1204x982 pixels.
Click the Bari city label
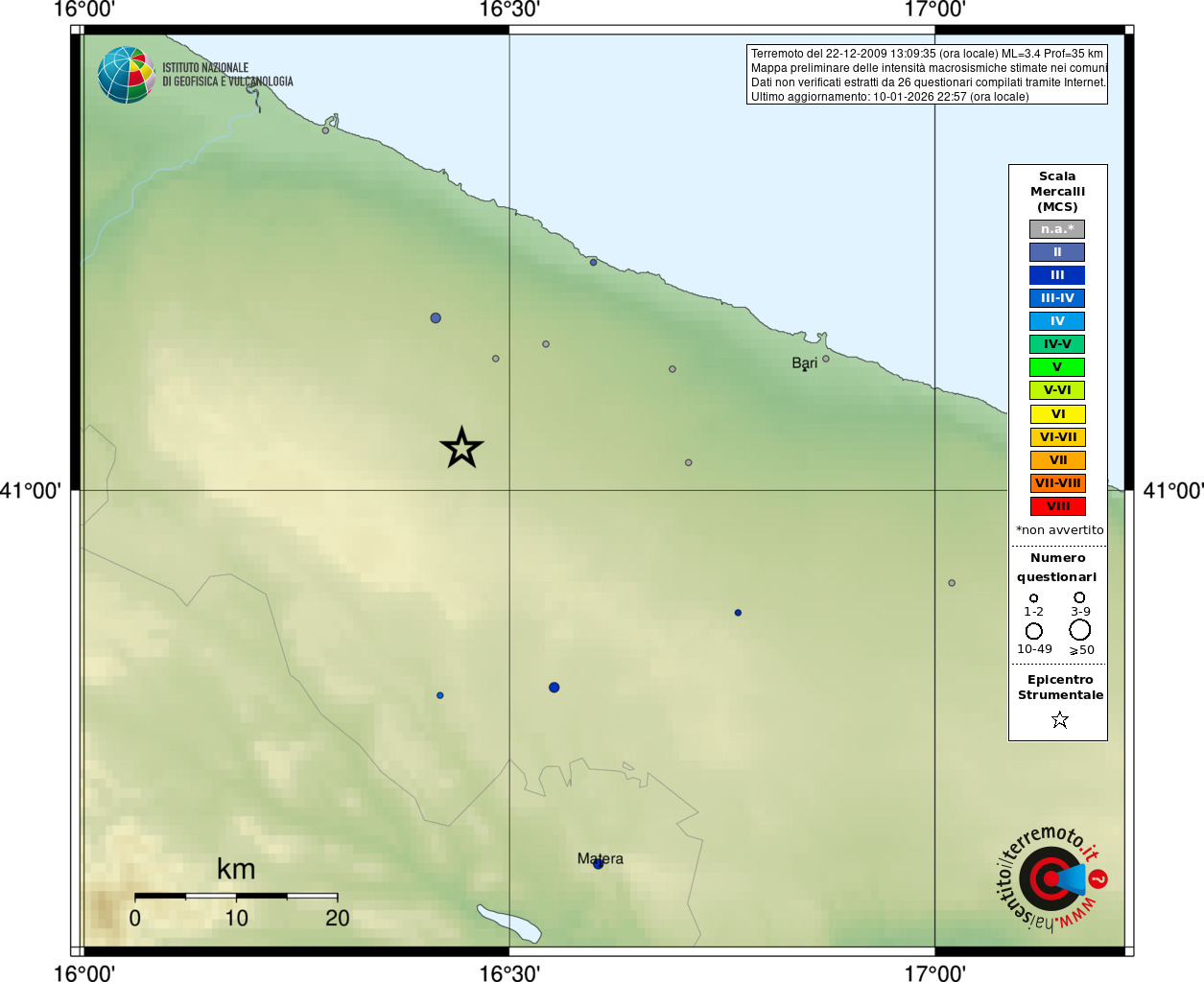[x=805, y=362]
